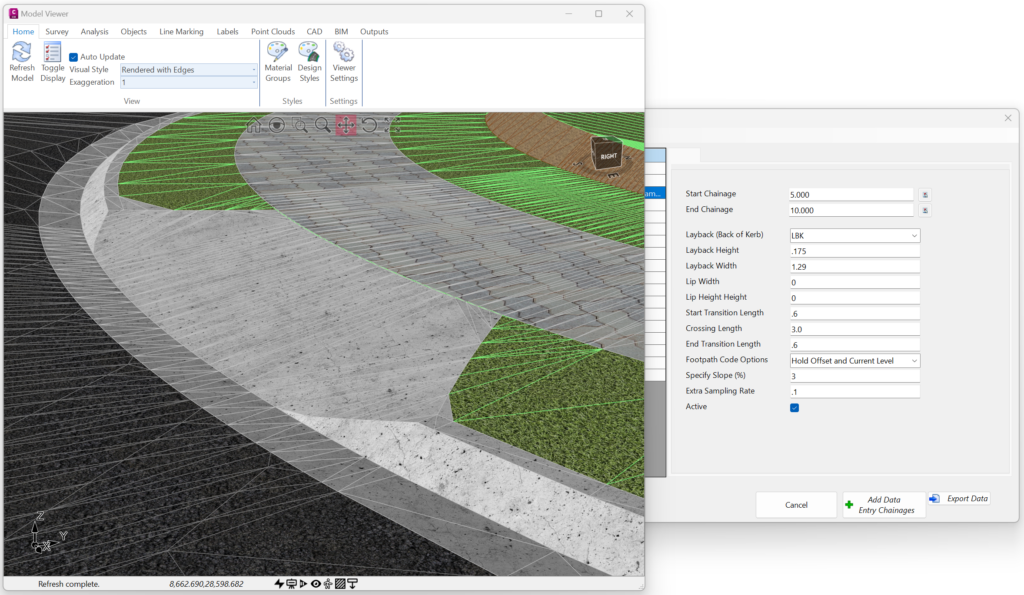Expand the Footpath Code Options dropdown
This screenshot has height=595, width=1024.
click(x=855, y=361)
